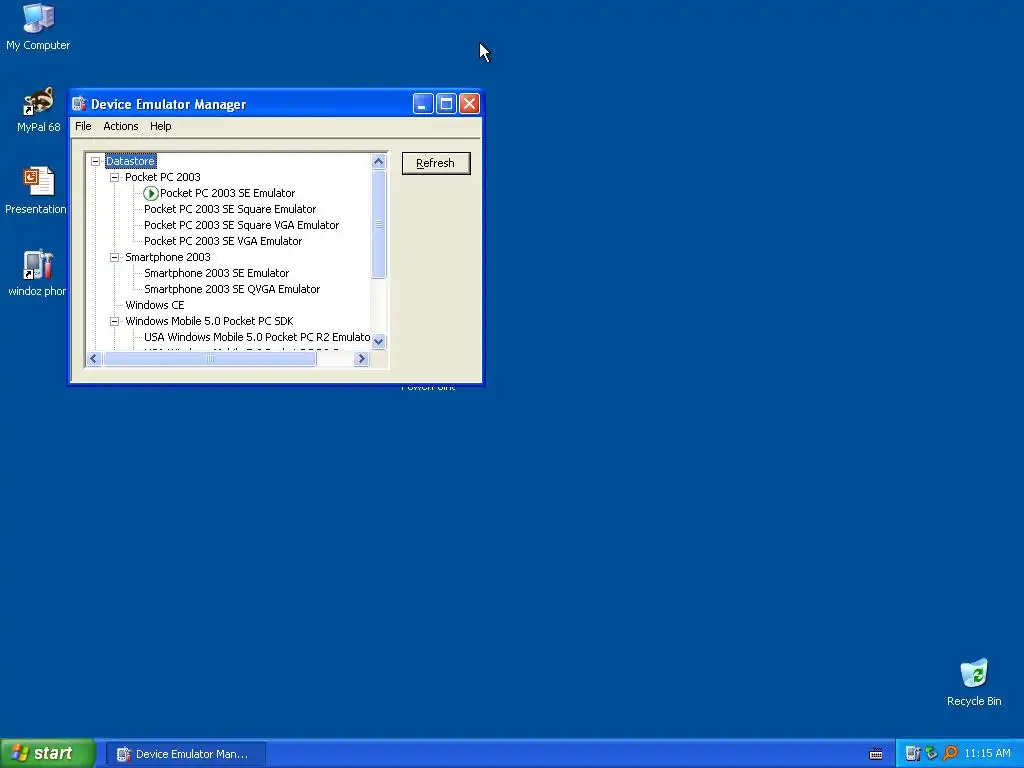This screenshot has width=1024, height=768.
Task: Click the keyboard icon on the taskbar
Action: 876,754
